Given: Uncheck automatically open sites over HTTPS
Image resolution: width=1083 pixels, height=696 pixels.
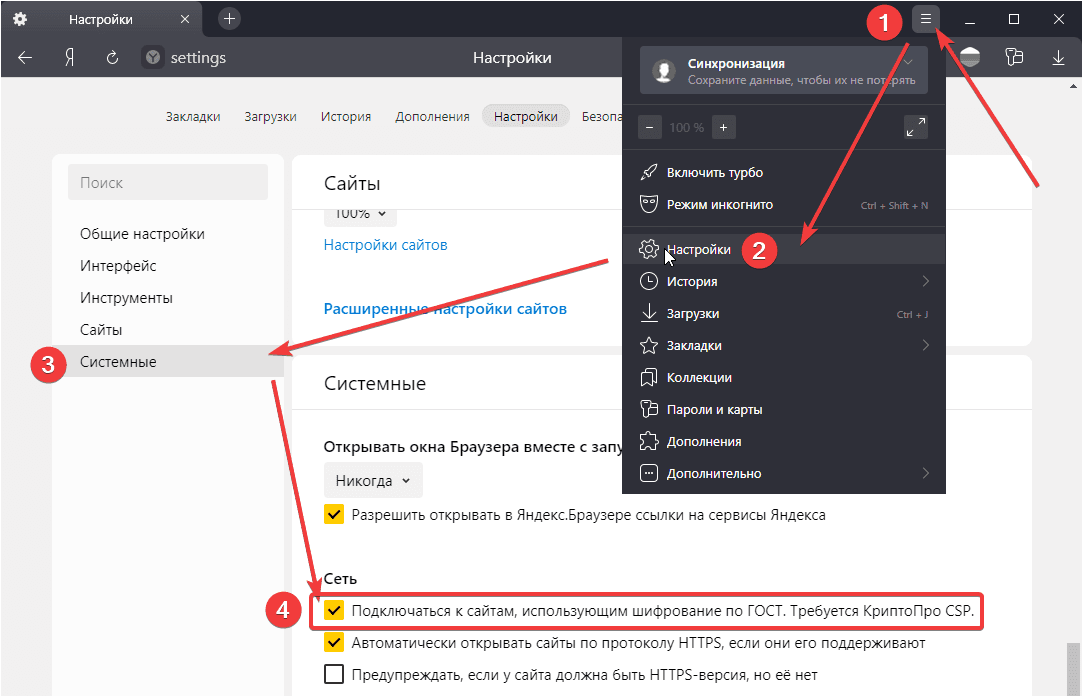Looking at the screenshot, I should 334,643.
